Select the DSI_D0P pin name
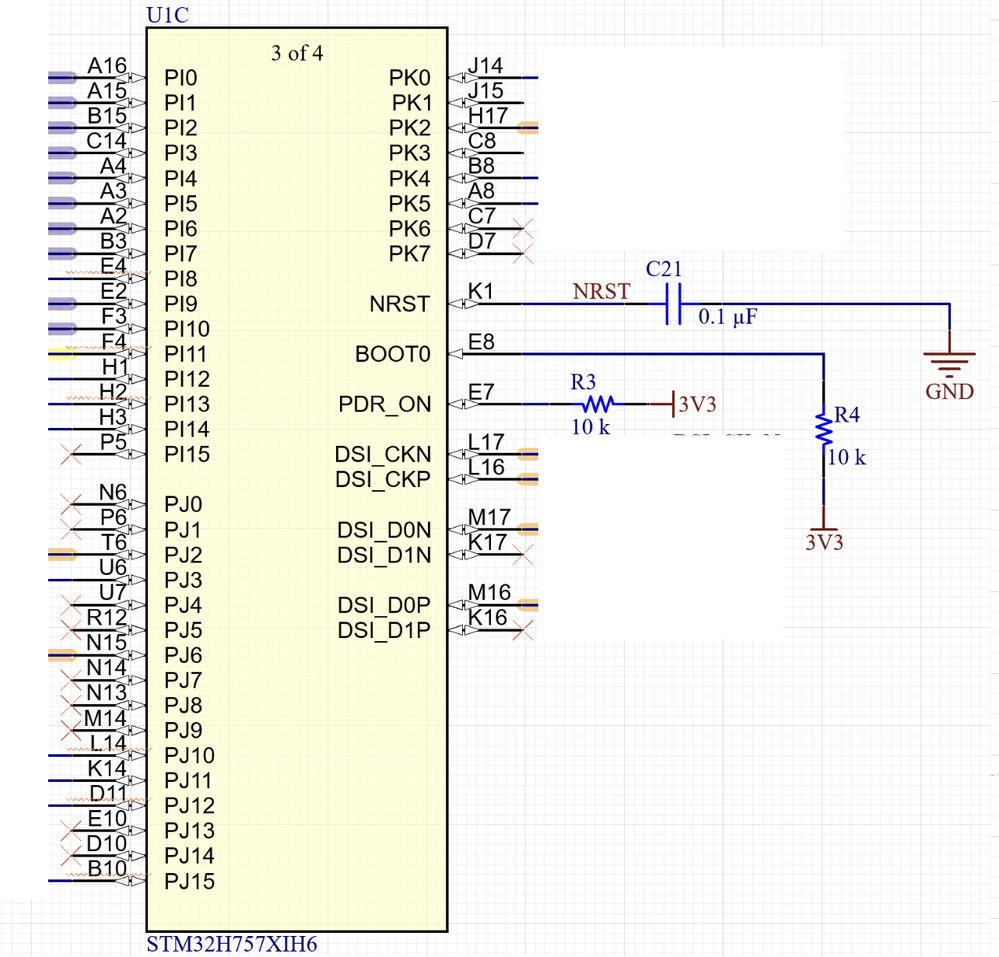Screen dimensions: 999x957 (x=384, y=605)
